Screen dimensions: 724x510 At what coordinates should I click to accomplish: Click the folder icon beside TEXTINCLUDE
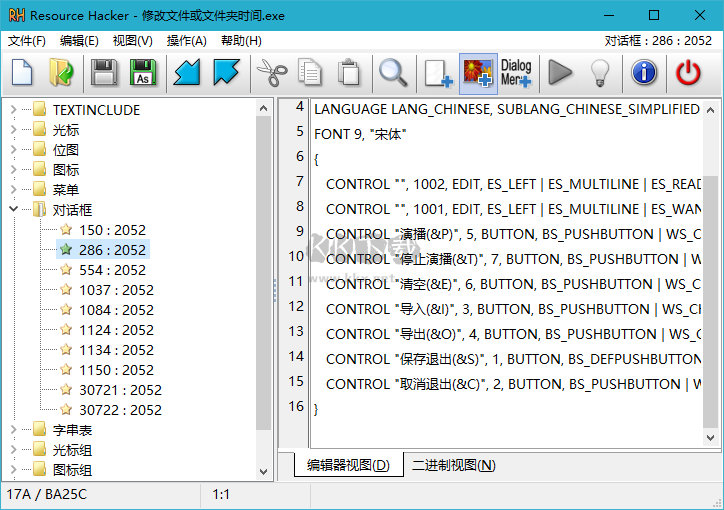tap(40, 109)
